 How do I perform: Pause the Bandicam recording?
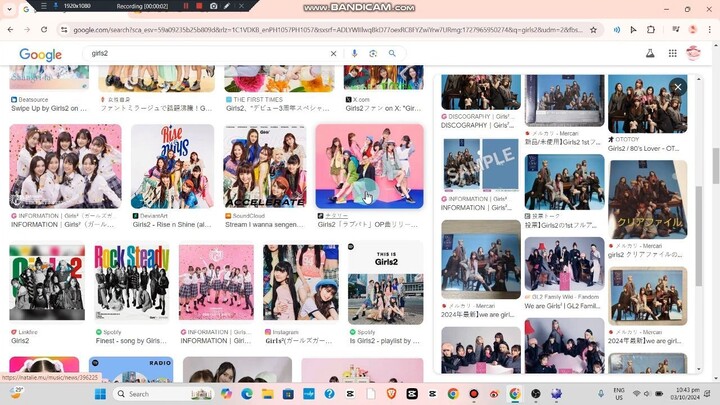(x=186, y=6)
